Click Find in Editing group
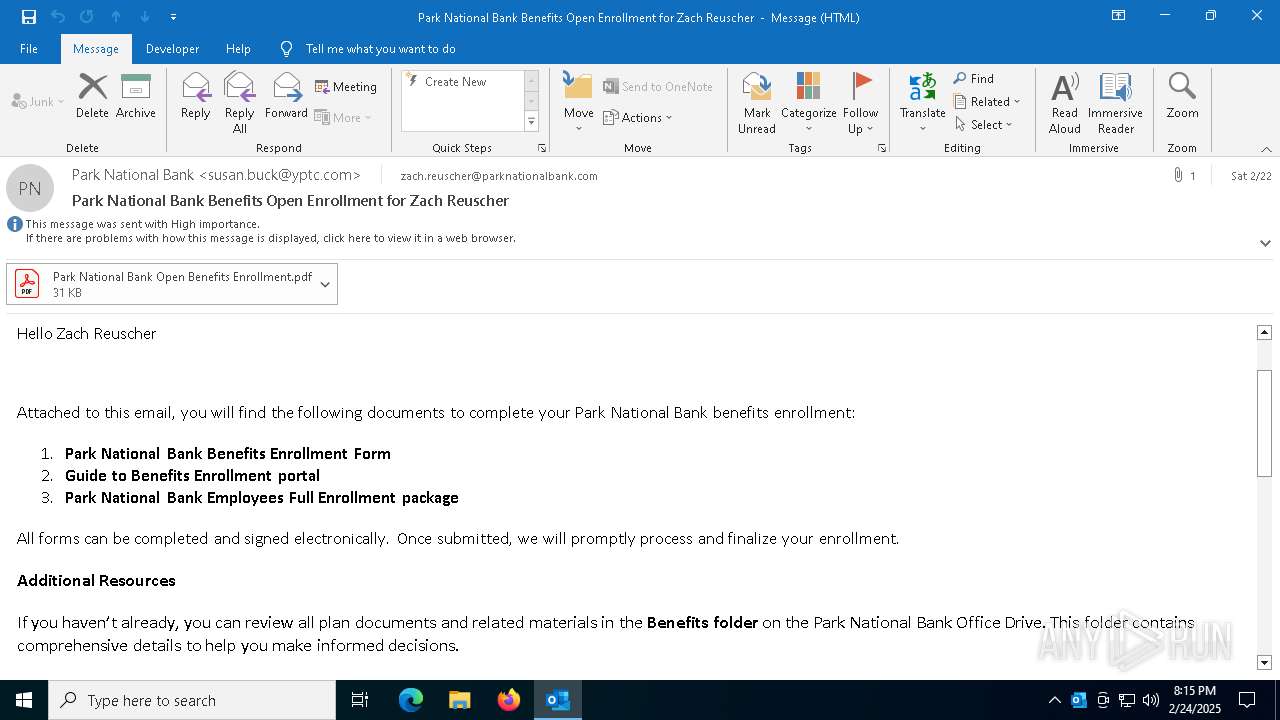 pos(974,79)
